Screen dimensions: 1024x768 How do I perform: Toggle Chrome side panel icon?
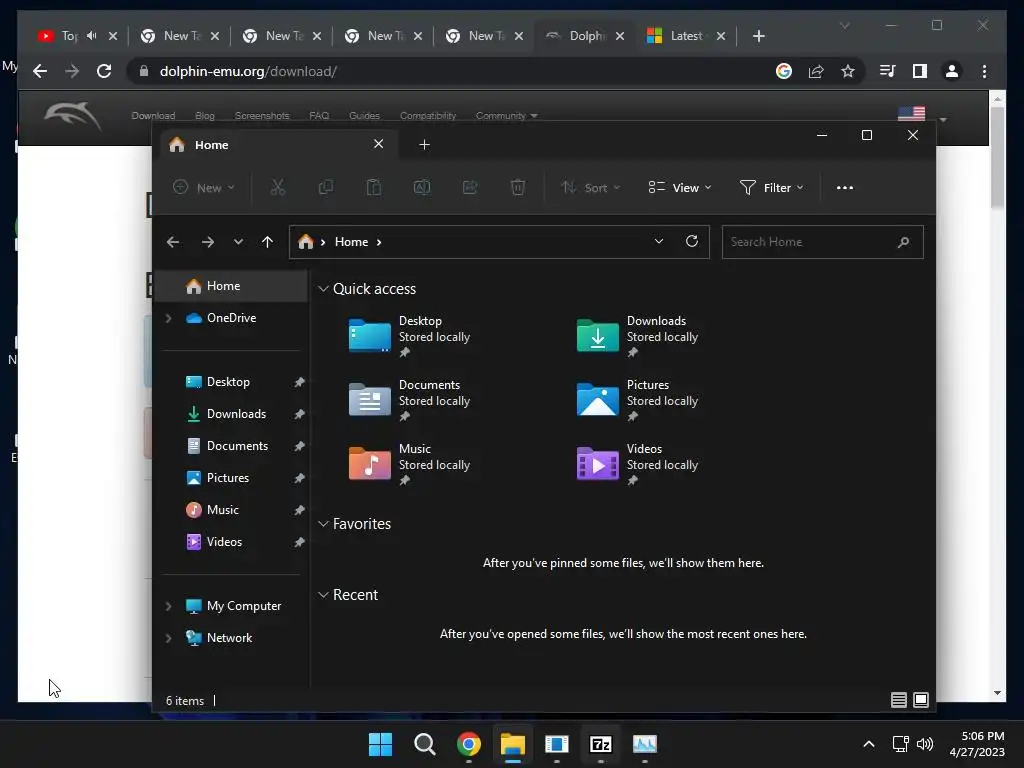click(920, 71)
